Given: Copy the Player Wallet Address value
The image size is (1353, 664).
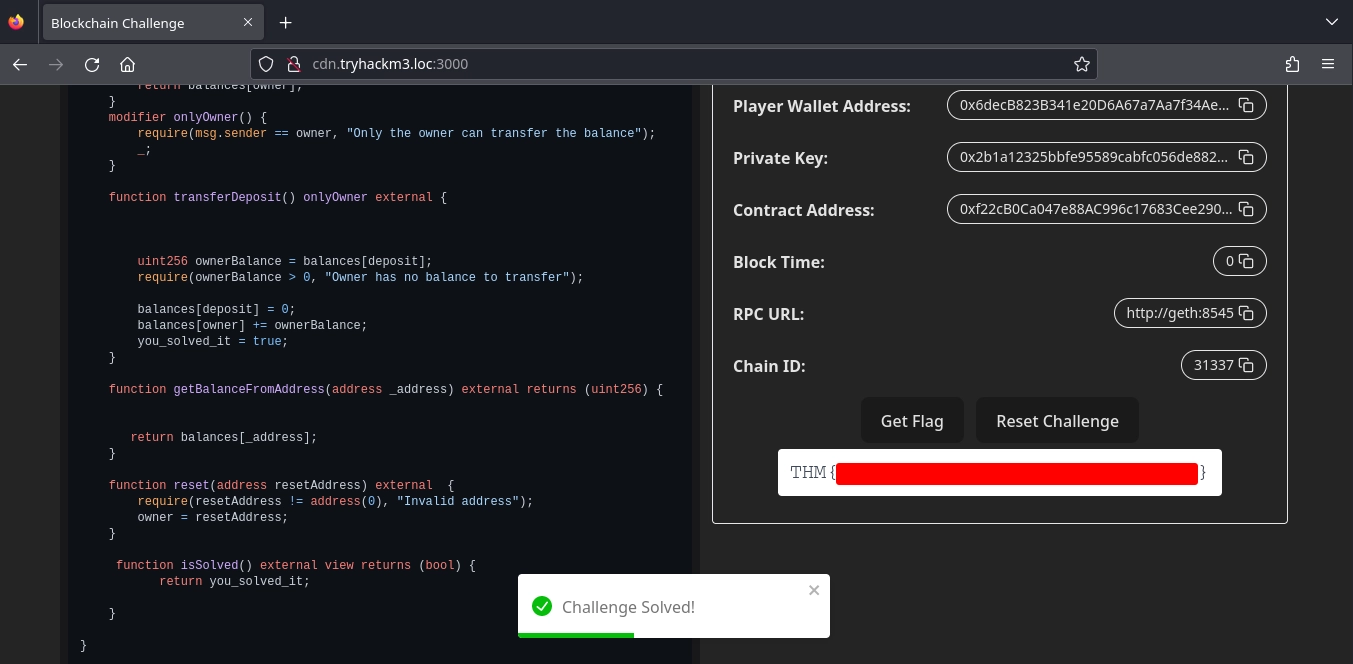Looking at the screenshot, I should coord(1246,105).
